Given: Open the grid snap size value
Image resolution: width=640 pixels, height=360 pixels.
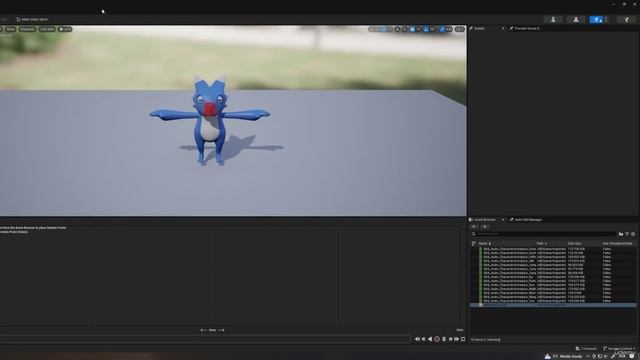Looking at the screenshot, I should click(418, 29).
